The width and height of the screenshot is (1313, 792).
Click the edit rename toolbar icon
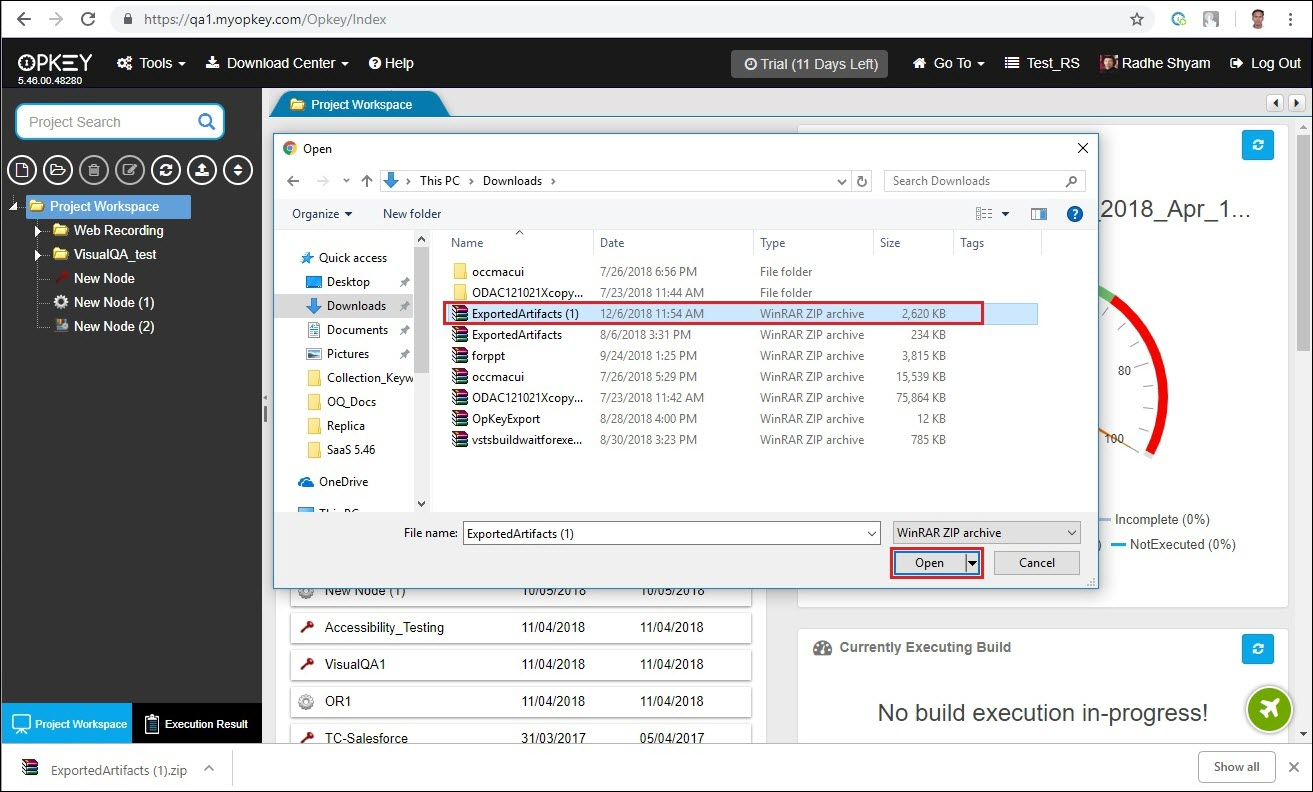pos(130,170)
